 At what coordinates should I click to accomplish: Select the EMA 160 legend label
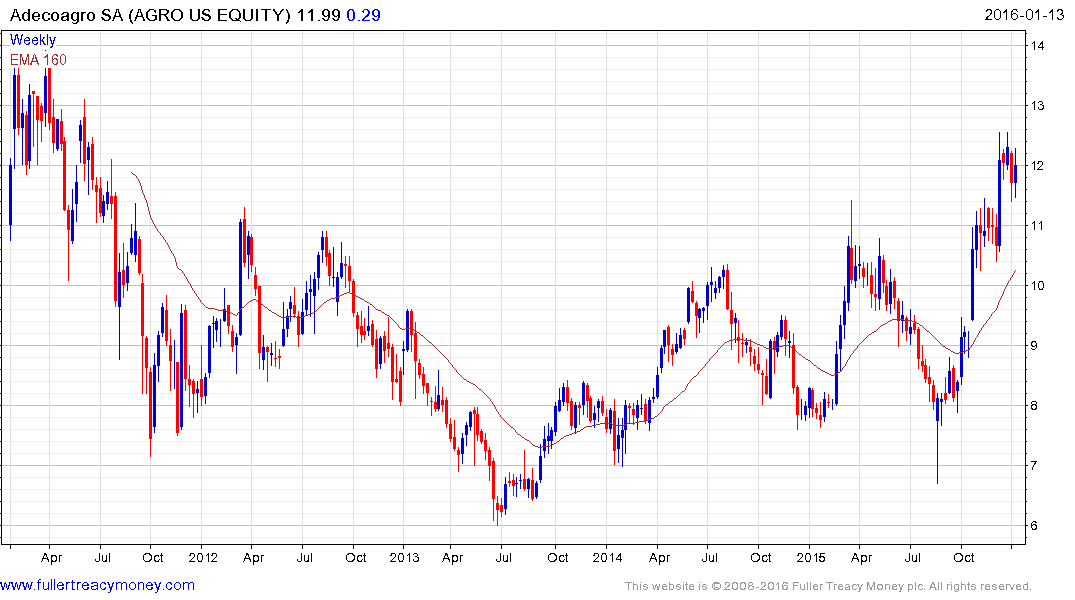[x=39, y=60]
